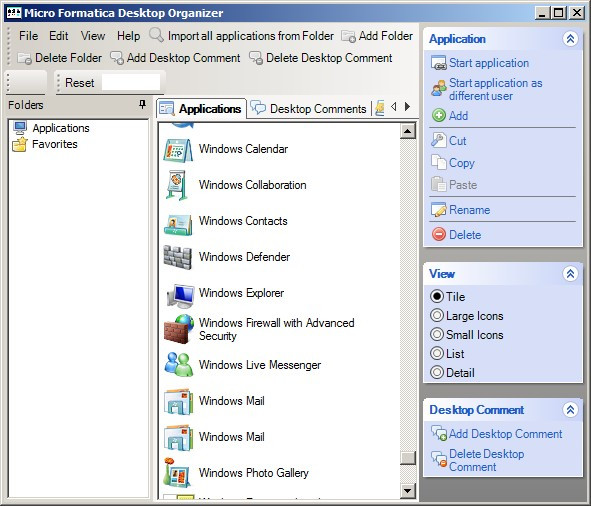This screenshot has width=591, height=506.
Task: Pin the Folders panel with pushpin icon
Action: click(142, 104)
